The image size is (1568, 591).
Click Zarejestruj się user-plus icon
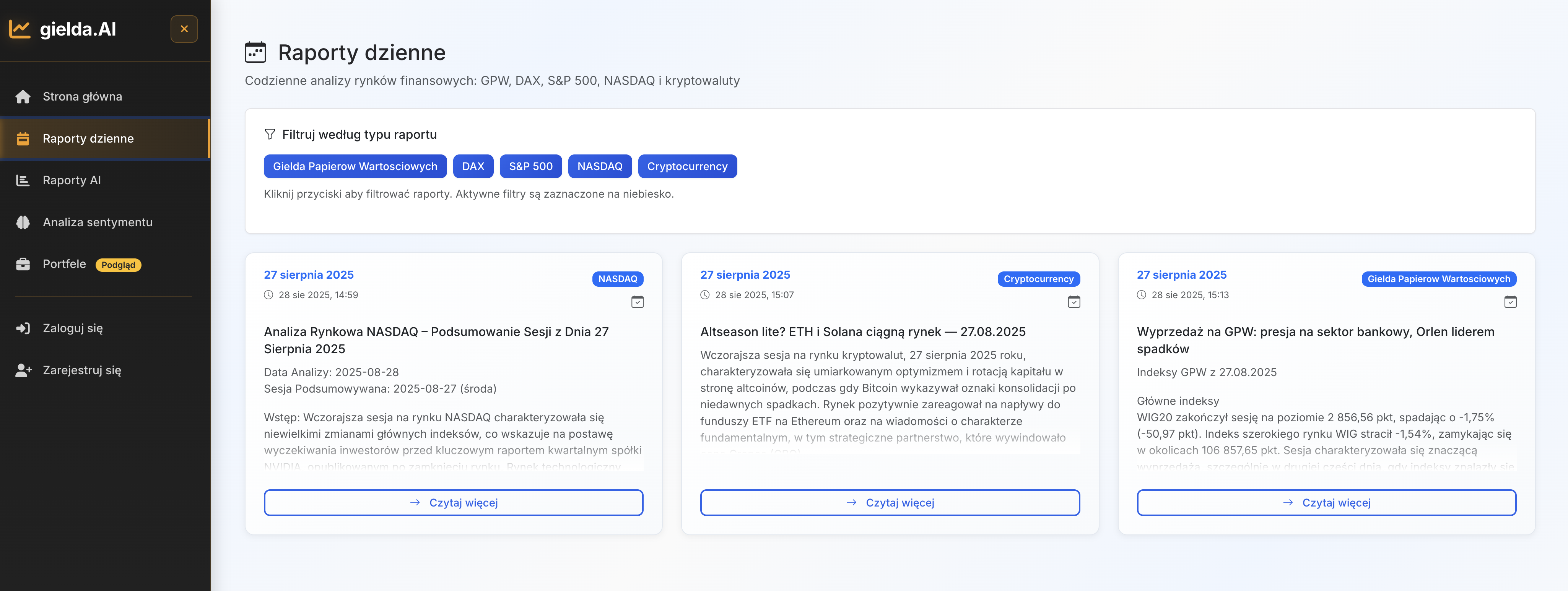point(23,370)
